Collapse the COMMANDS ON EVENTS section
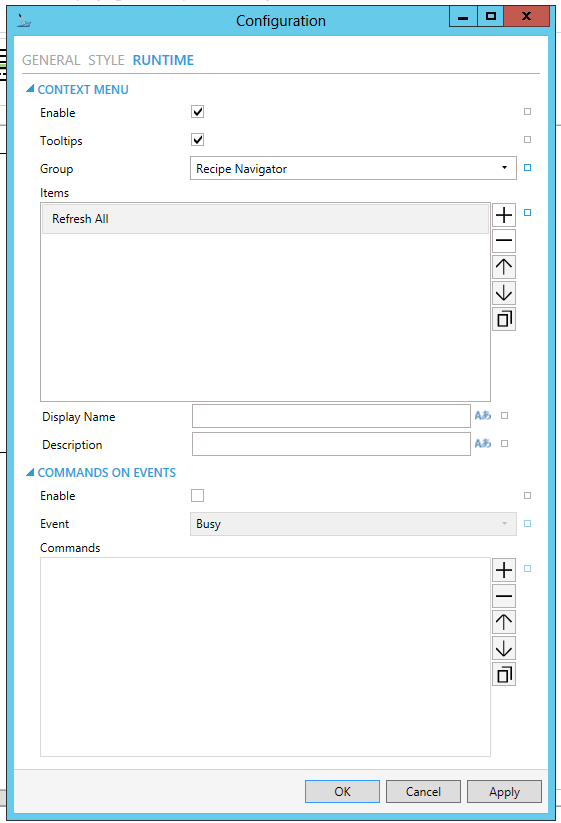The height and width of the screenshot is (823, 561). tap(30, 472)
